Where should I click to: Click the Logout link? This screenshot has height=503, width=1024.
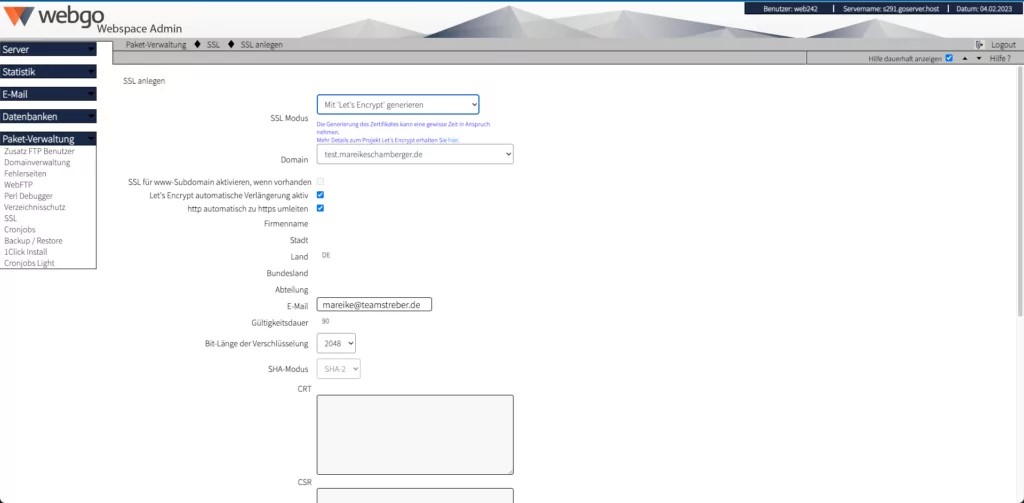(1003, 45)
